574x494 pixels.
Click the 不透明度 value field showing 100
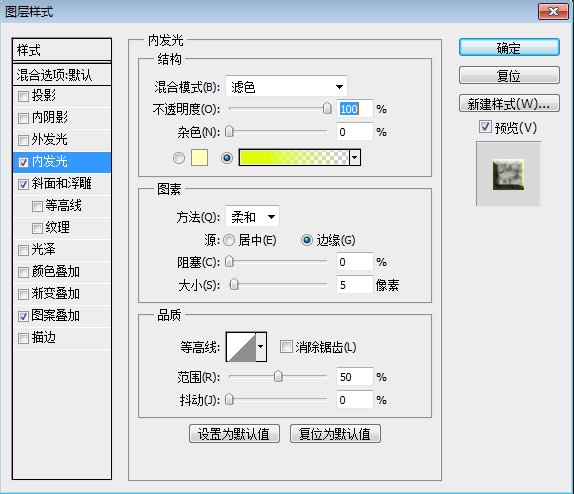355,109
